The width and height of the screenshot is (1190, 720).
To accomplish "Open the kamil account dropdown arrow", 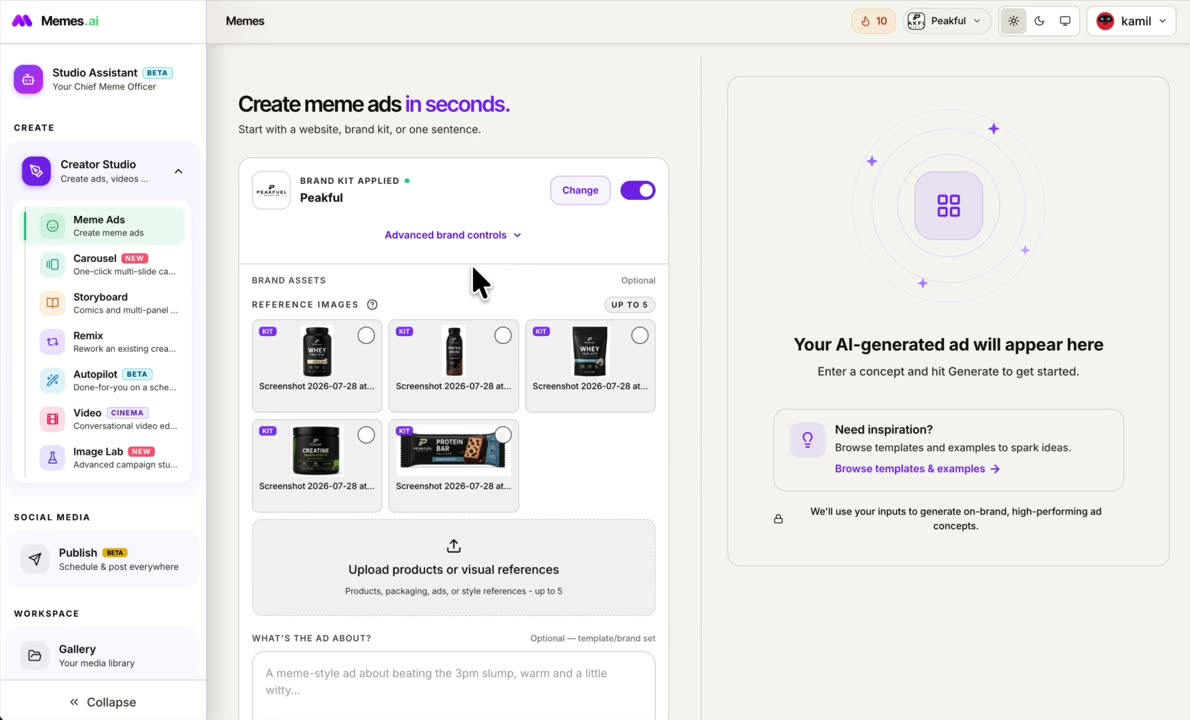I will click(1162, 21).
